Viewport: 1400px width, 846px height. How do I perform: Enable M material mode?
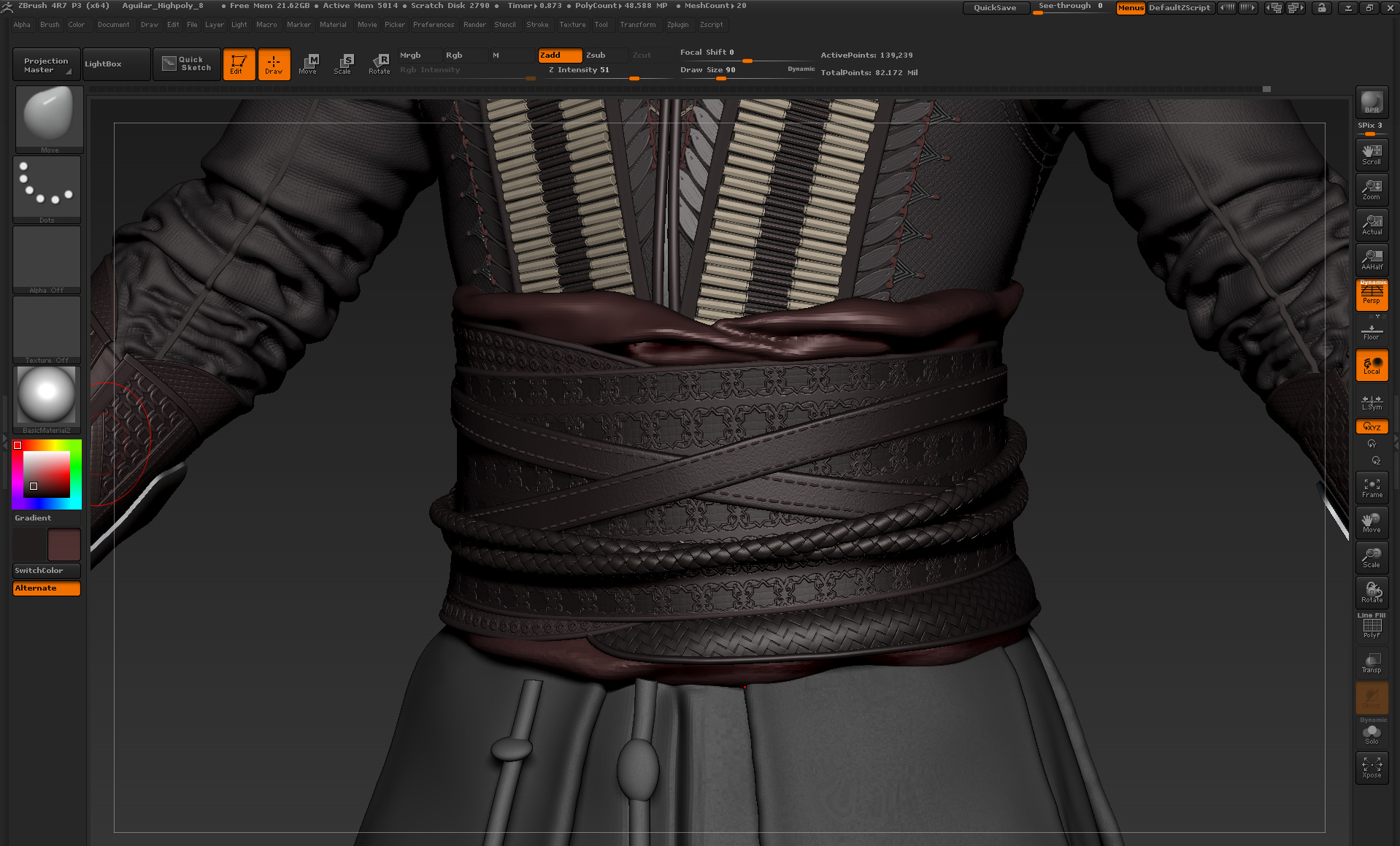(x=512, y=55)
